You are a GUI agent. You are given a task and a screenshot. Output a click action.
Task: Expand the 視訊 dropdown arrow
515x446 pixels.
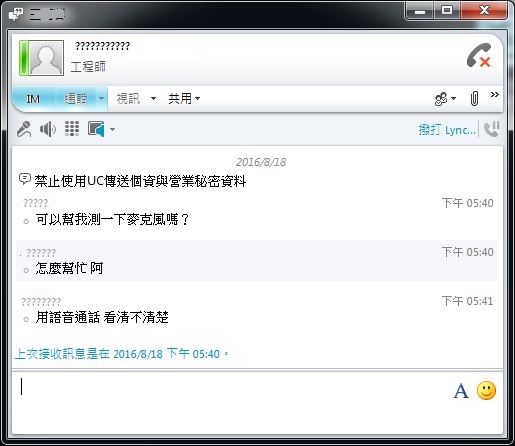(x=153, y=99)
